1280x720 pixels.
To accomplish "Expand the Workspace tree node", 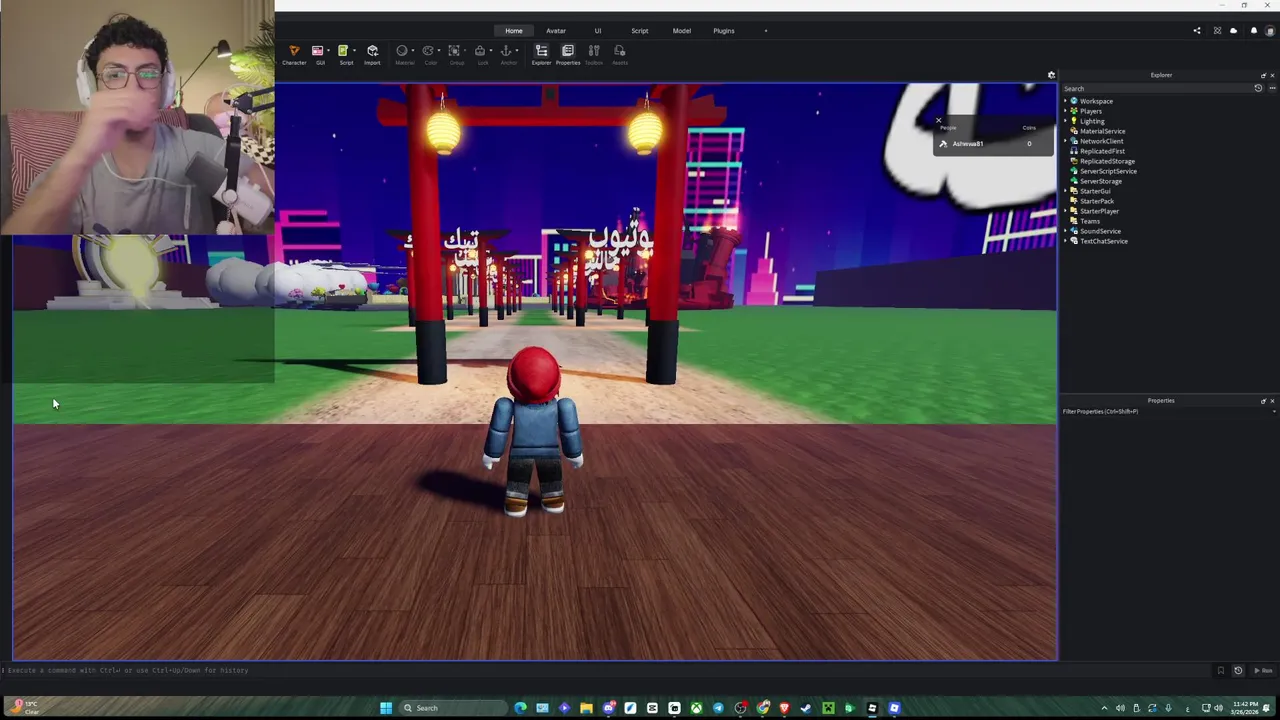I will [1066, 101].
